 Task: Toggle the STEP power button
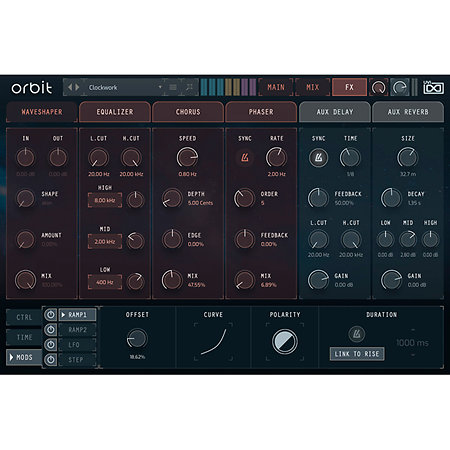click(x=50, y=360)
